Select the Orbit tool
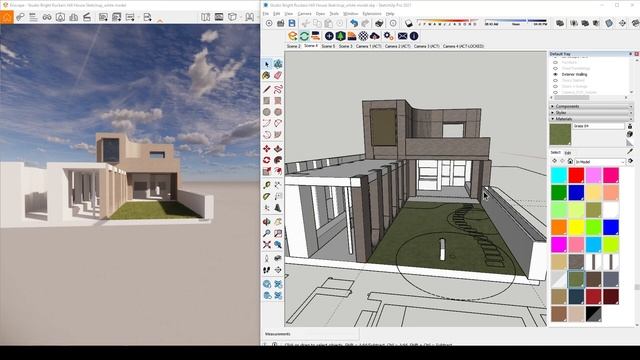 click(267, 222)
